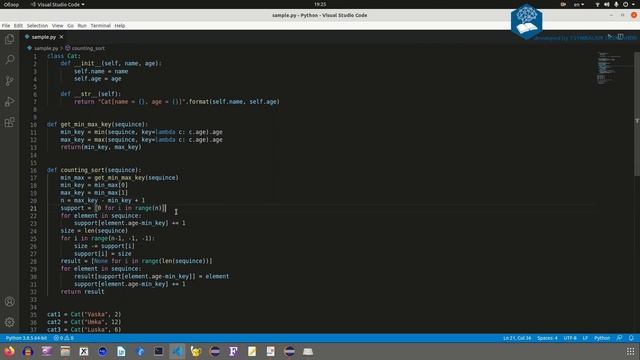Open the Terminal from the dock
640x360 pixels.
click(x=158, y=351)
